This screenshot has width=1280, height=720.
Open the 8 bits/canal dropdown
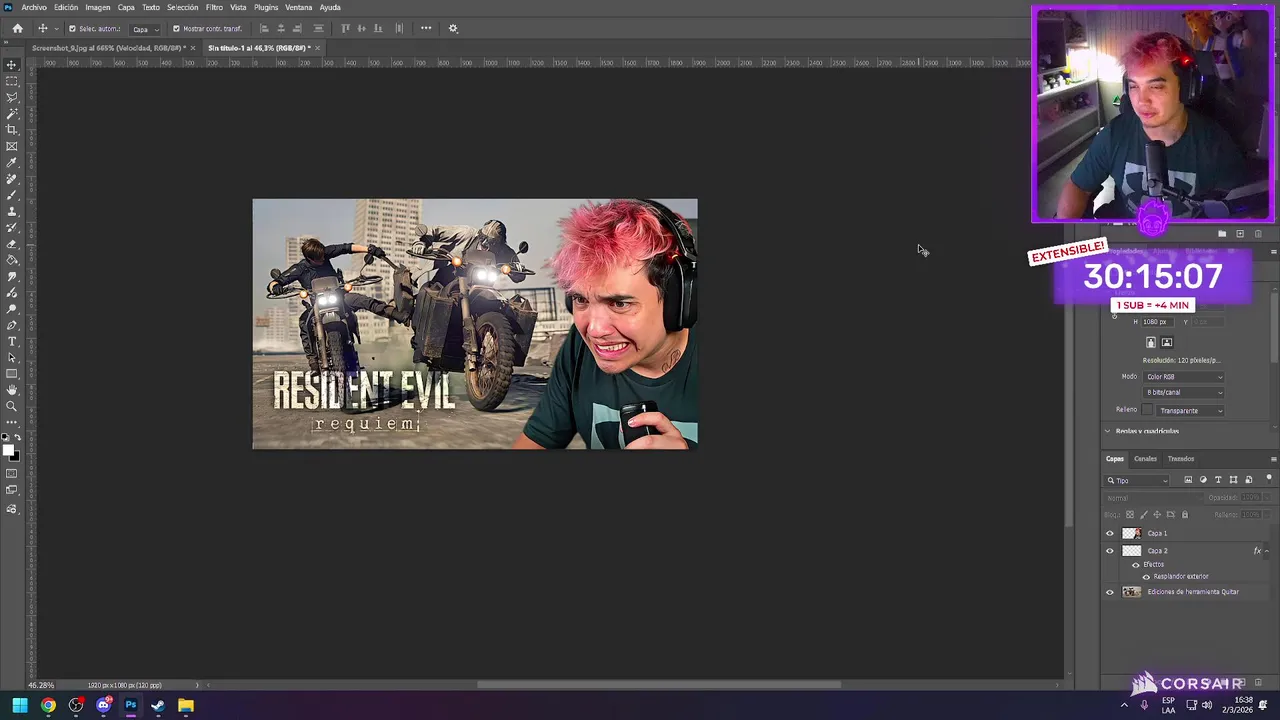pyautogui.click(x=1184, y=393)
